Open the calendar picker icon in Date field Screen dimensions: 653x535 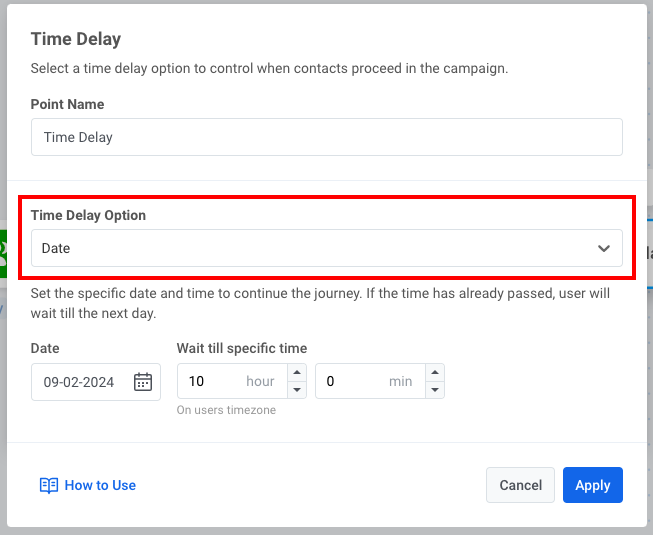(143, 382)
